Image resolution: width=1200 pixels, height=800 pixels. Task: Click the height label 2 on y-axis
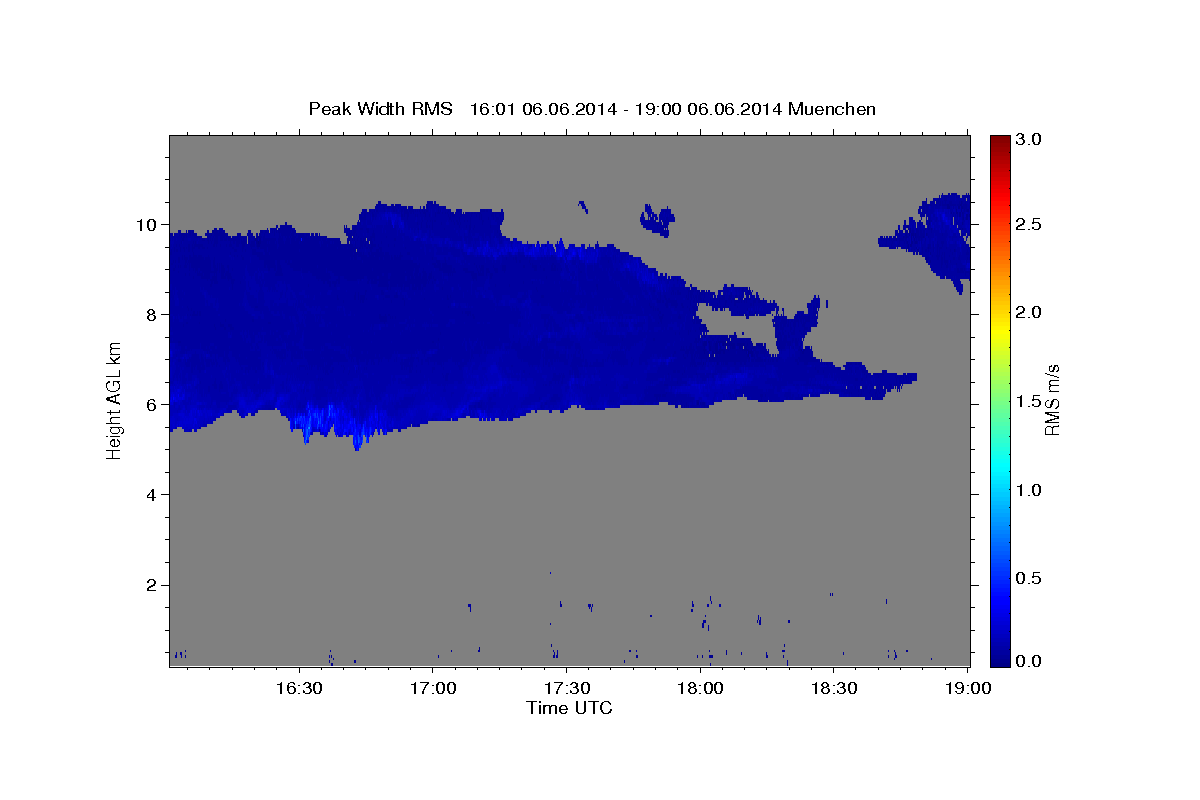(152, 585)
